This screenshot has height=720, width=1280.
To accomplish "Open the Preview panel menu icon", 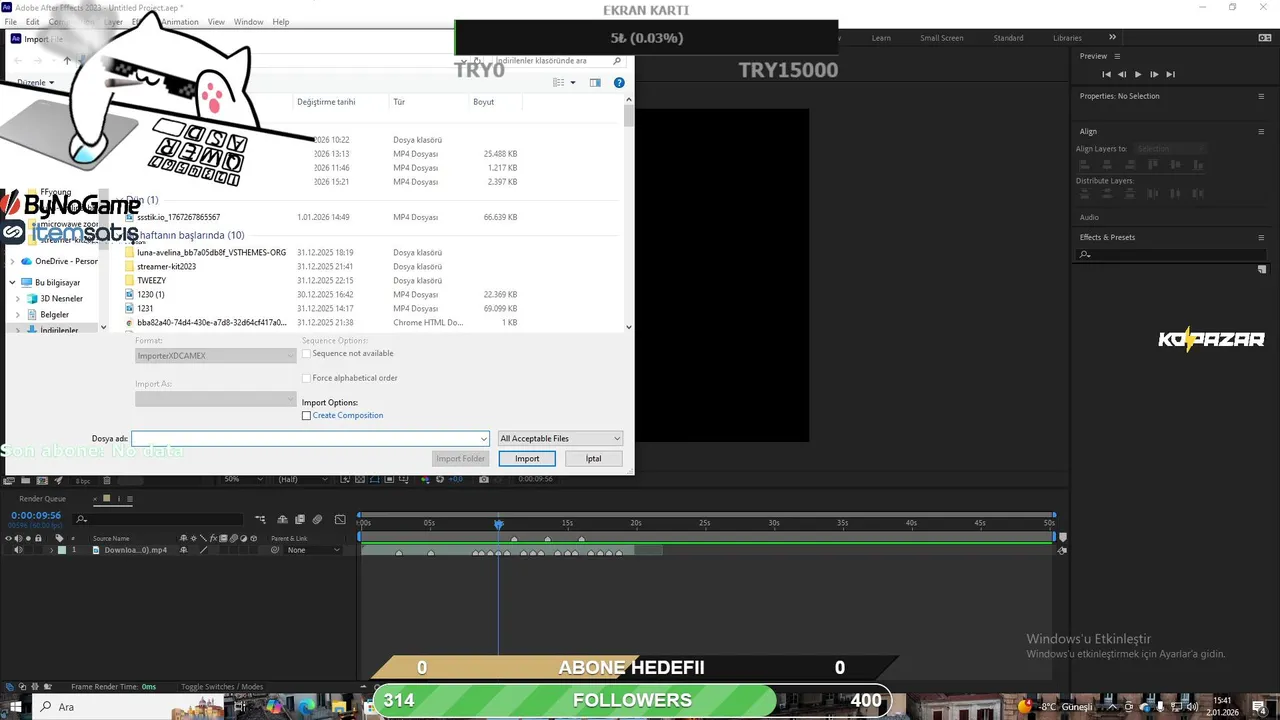I will [1117, 56].
